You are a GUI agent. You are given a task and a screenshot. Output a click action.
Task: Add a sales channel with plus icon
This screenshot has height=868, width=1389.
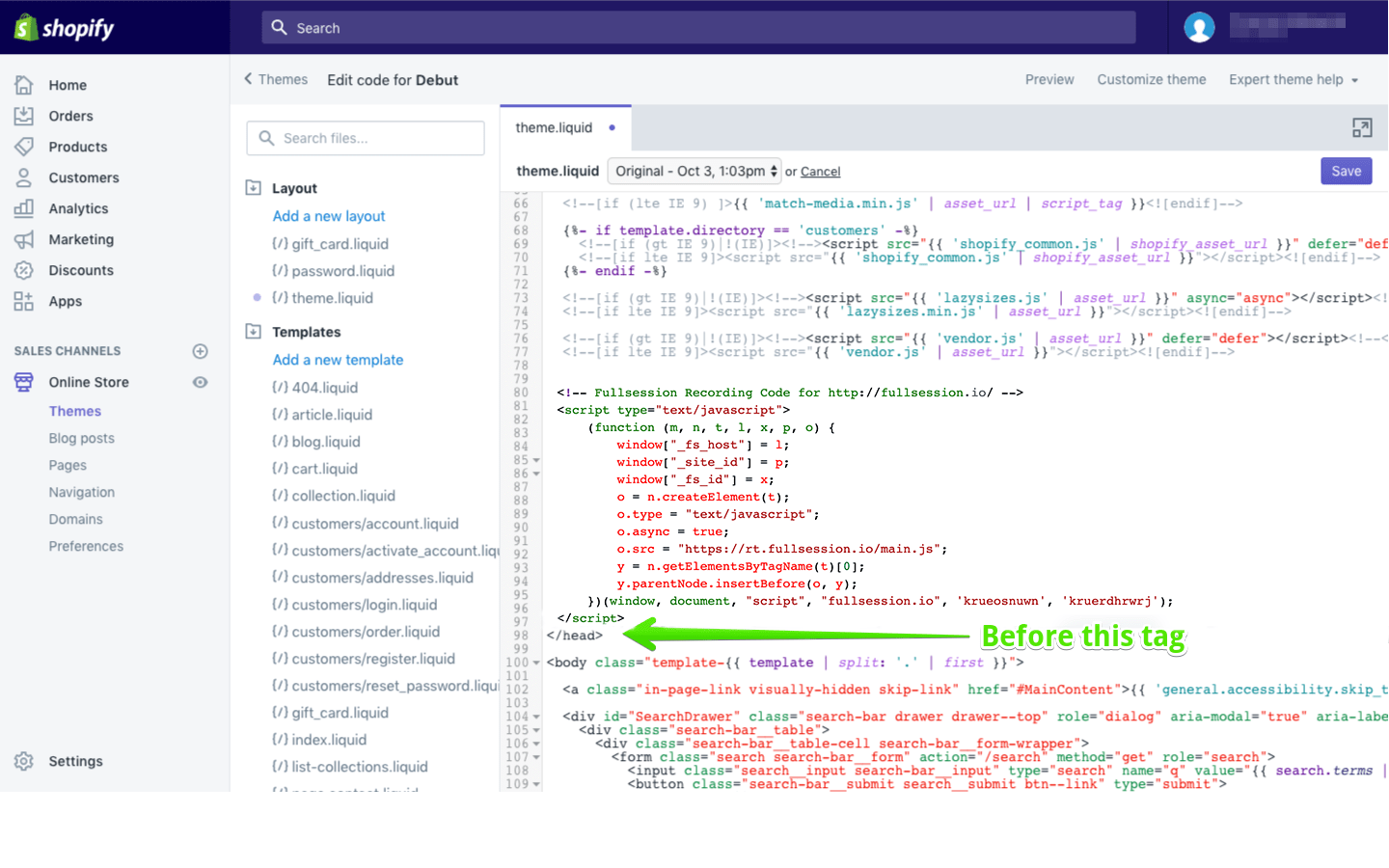click(201, 351)
